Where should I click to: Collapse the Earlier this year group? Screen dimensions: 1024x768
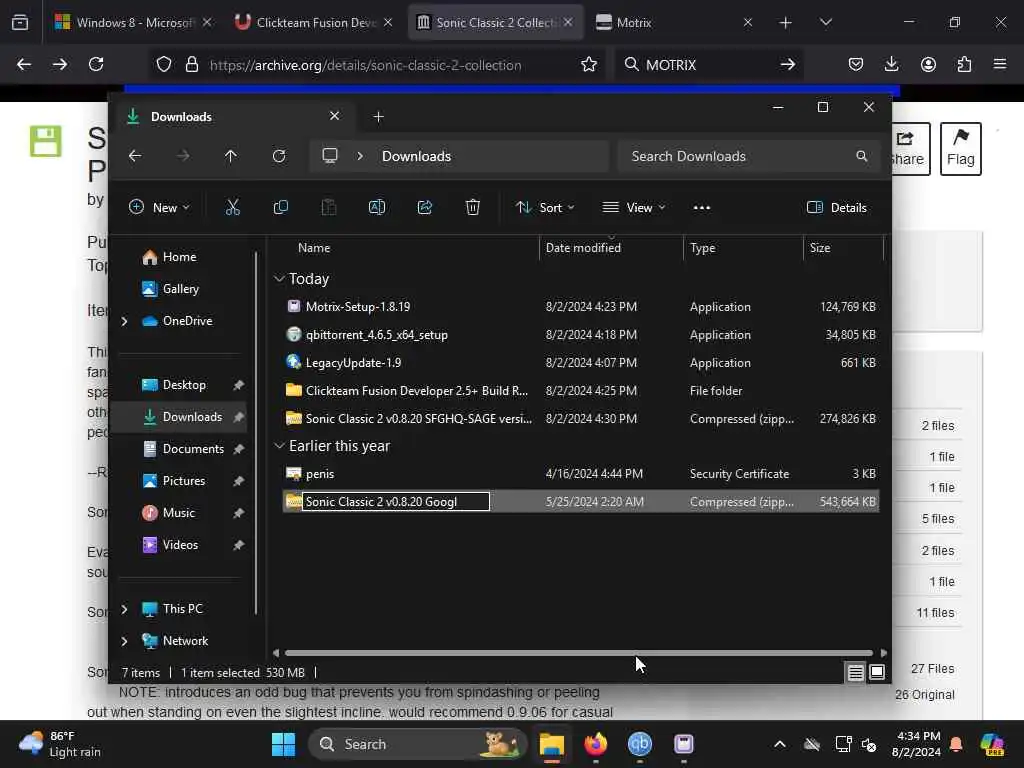280,446
